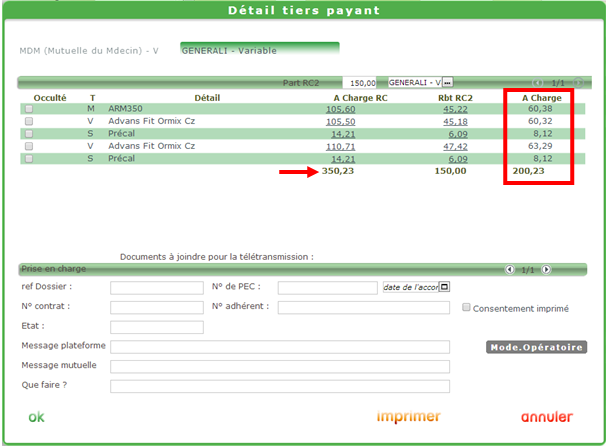The width and height of the screenshot is (607, 447).
Task: Focus the Message plateforme field
Action: point(280,347)
